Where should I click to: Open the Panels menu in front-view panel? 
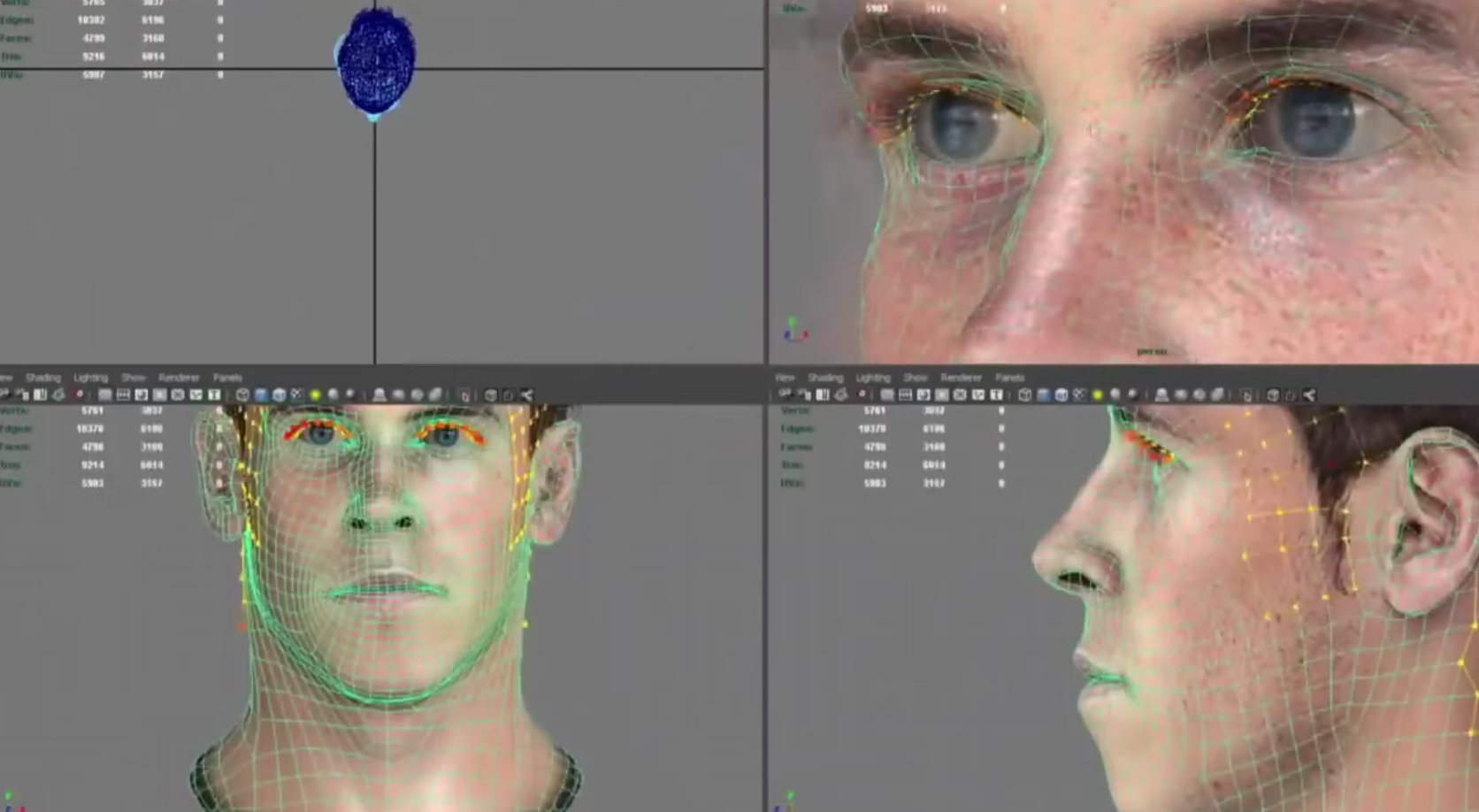(227, 378)
